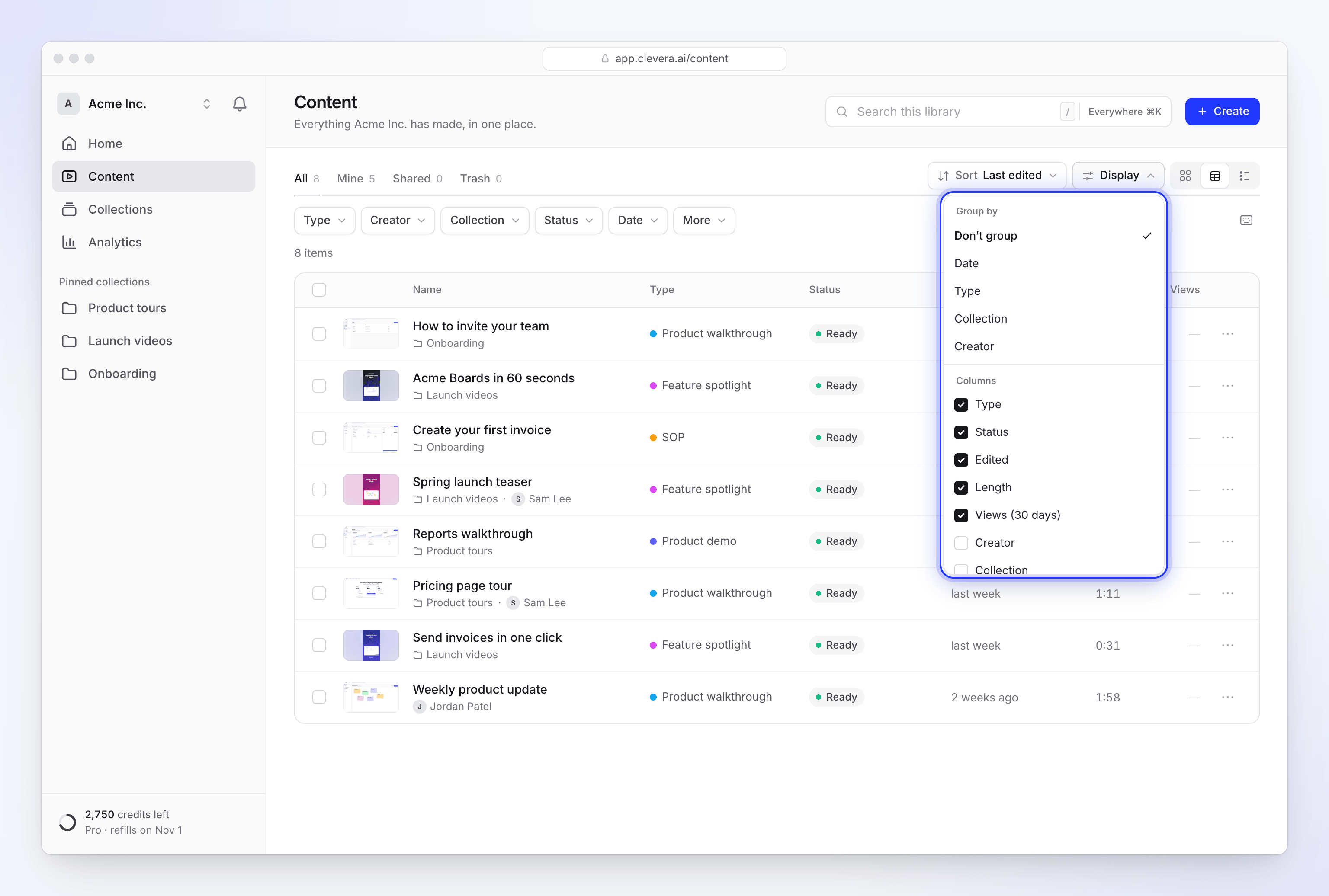The height and width of the screenshot is (896, 1329).
Task: Open the Launch videos pinned folder
Action: (153, 341)
